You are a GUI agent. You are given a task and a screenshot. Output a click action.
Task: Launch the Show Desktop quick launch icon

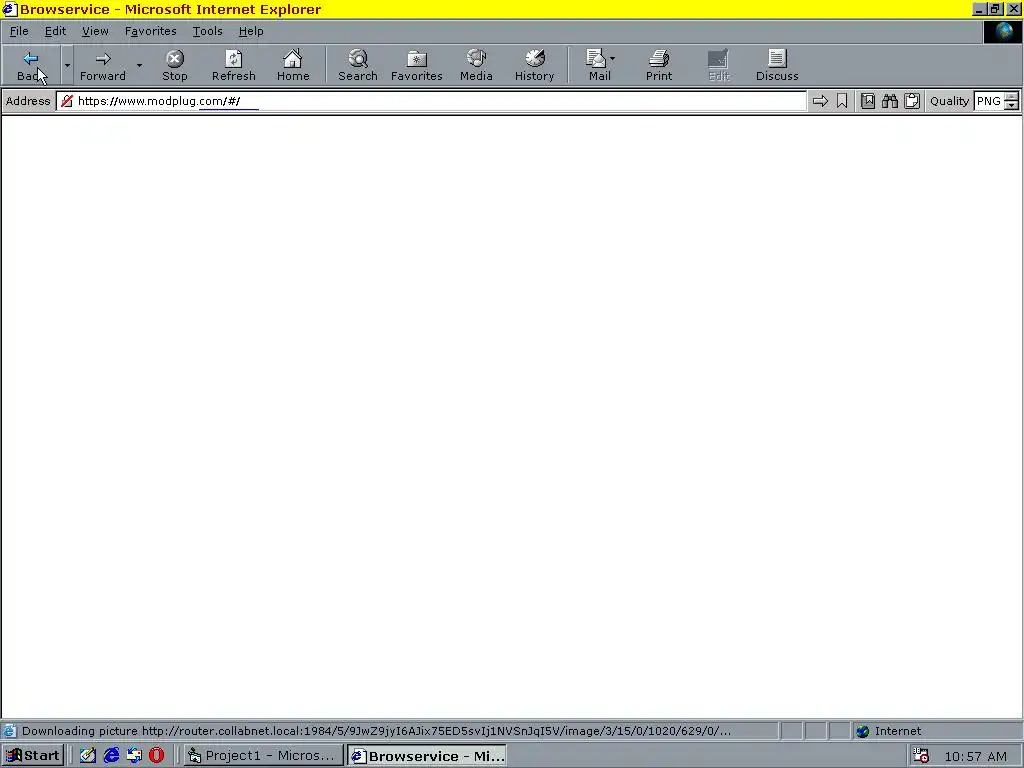pyautogui.click(x=88, y=756)
